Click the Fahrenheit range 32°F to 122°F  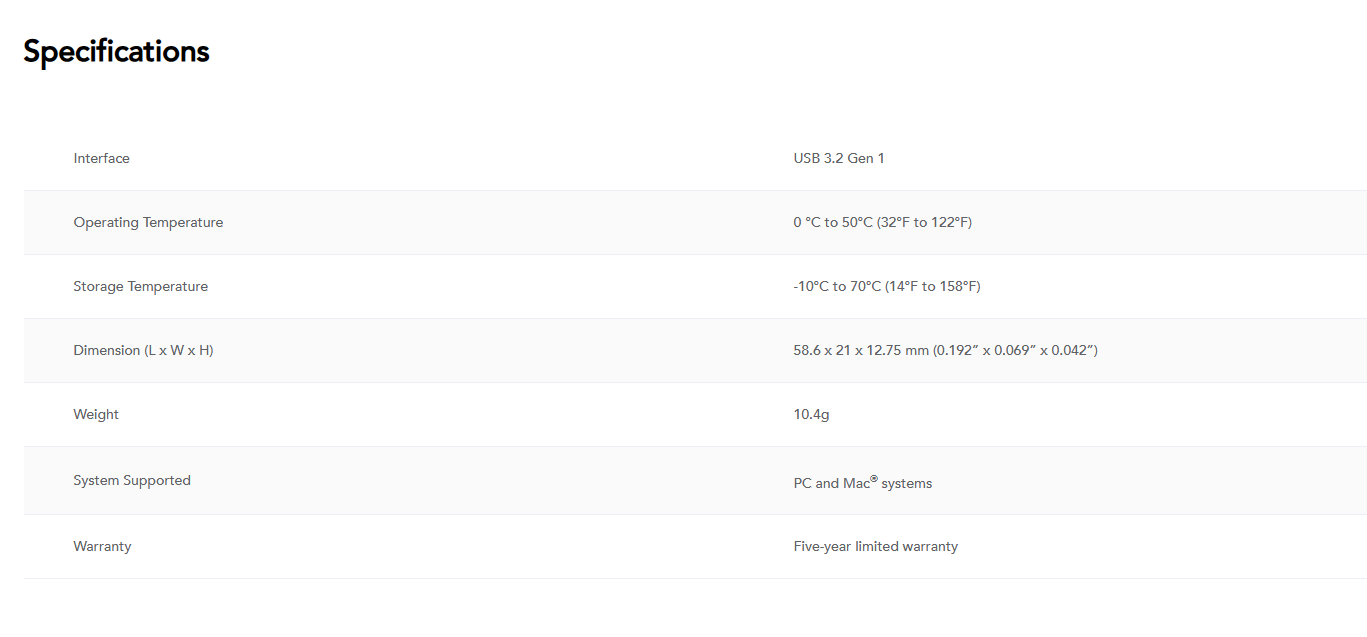925,222
